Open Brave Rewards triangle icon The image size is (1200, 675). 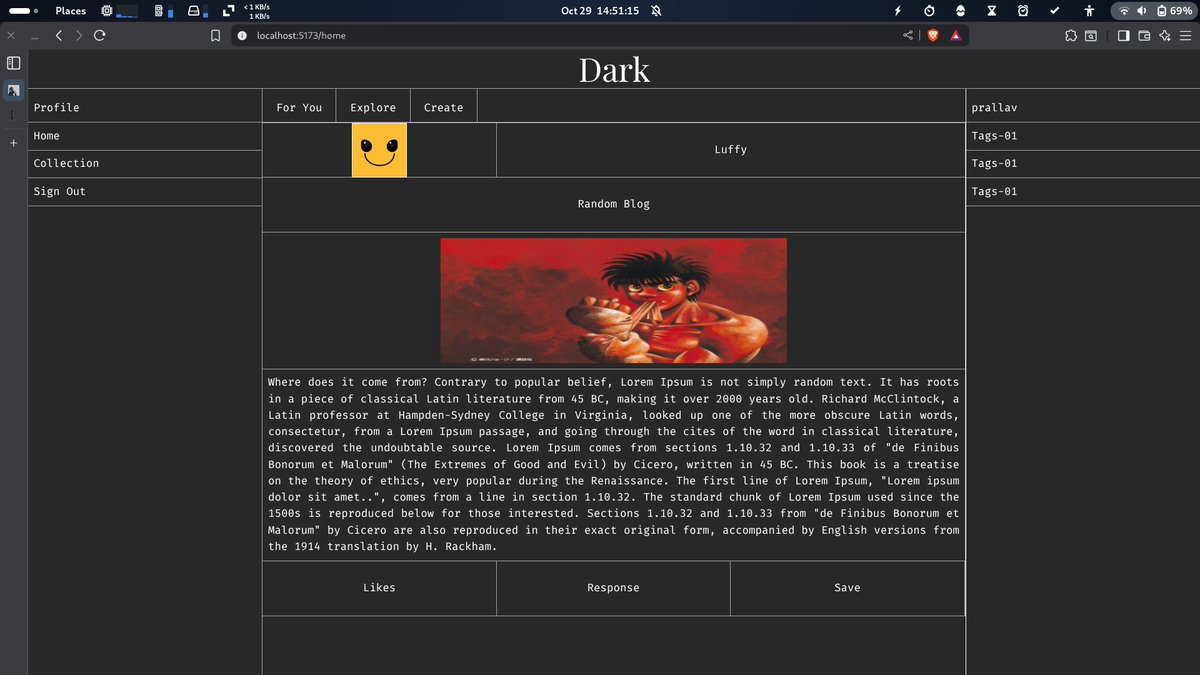(x=955, y=35)
